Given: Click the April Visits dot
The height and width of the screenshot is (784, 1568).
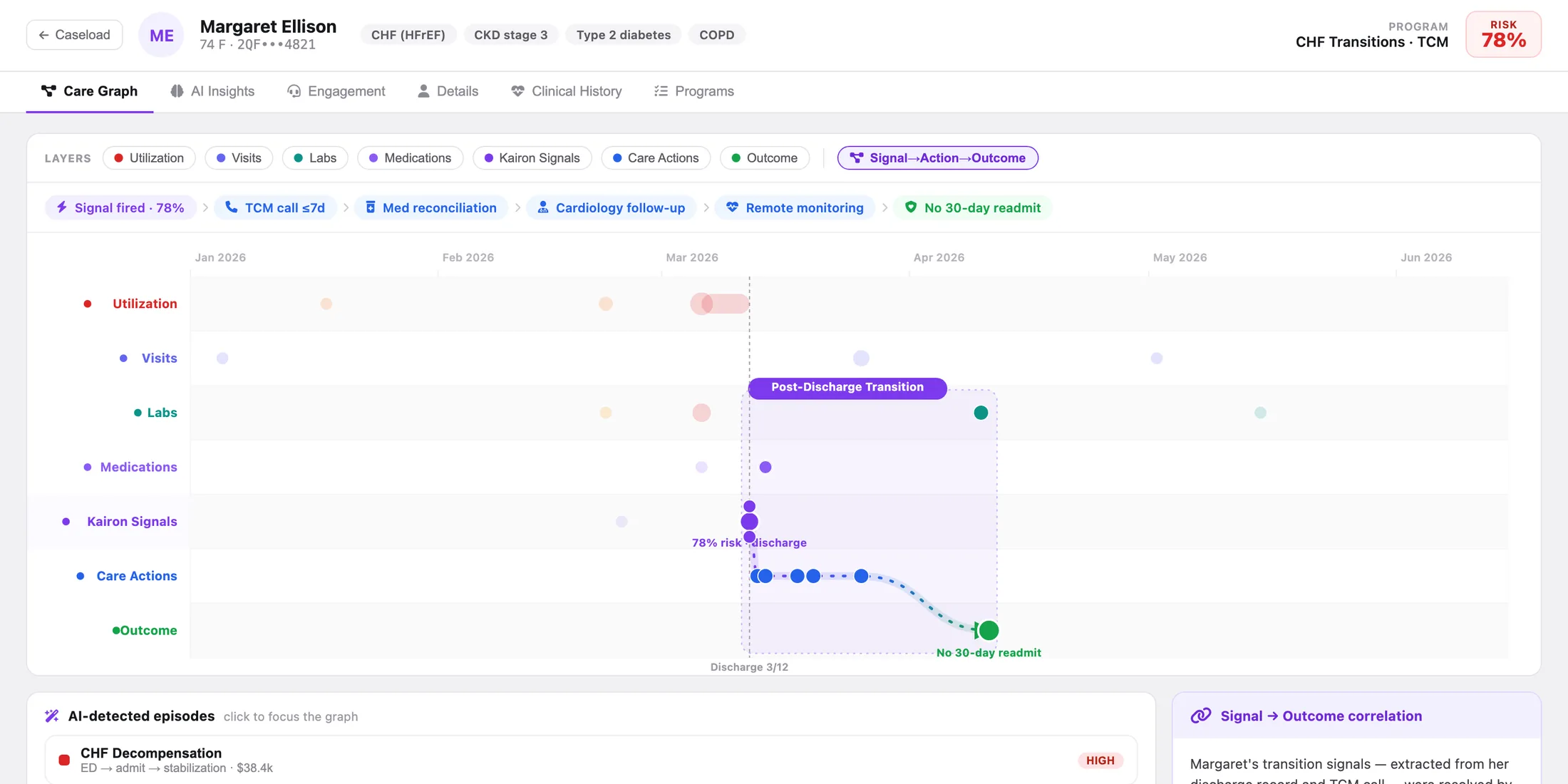Looking at the screenshot, I should [x=861, y=359].
